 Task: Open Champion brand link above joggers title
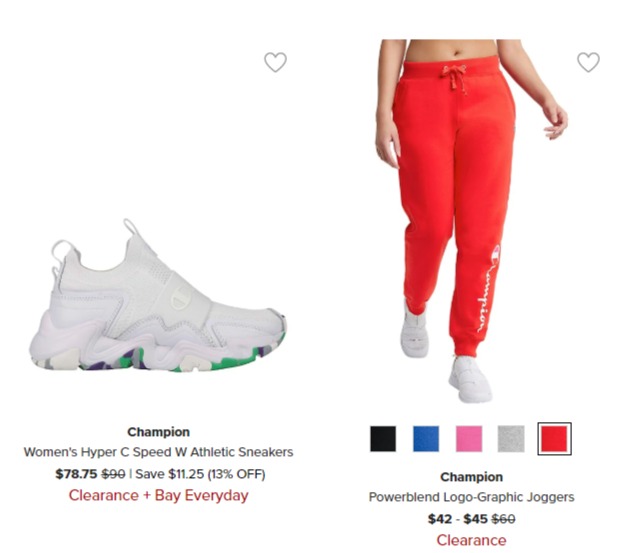471,477
